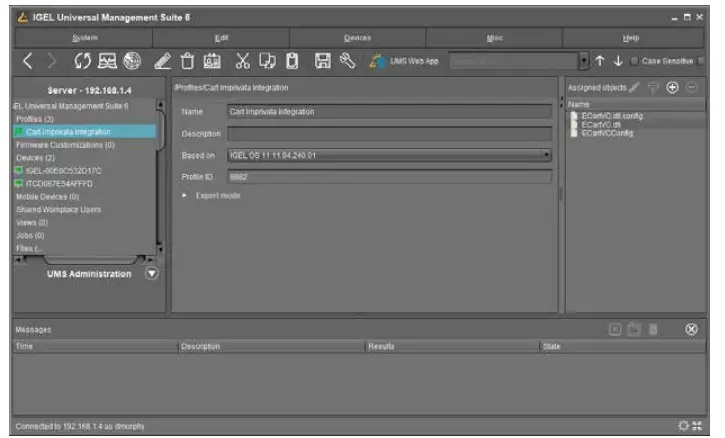The height and width of the screenshot is (438, 725).
Task: Select Devices (2) tree node
Action: [x=35, y=158]
